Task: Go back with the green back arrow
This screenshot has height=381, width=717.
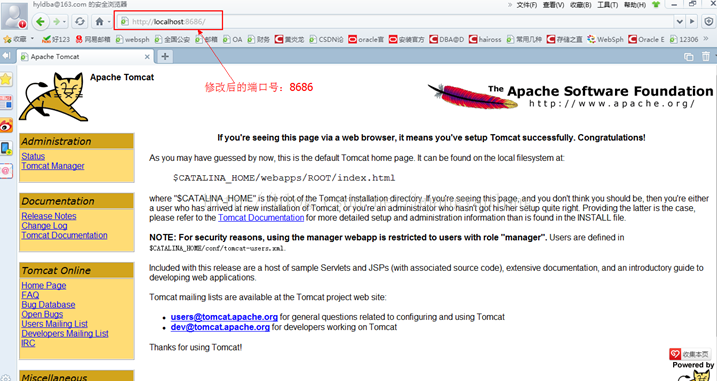Action: pyautogui.click(x=40, y=21)
